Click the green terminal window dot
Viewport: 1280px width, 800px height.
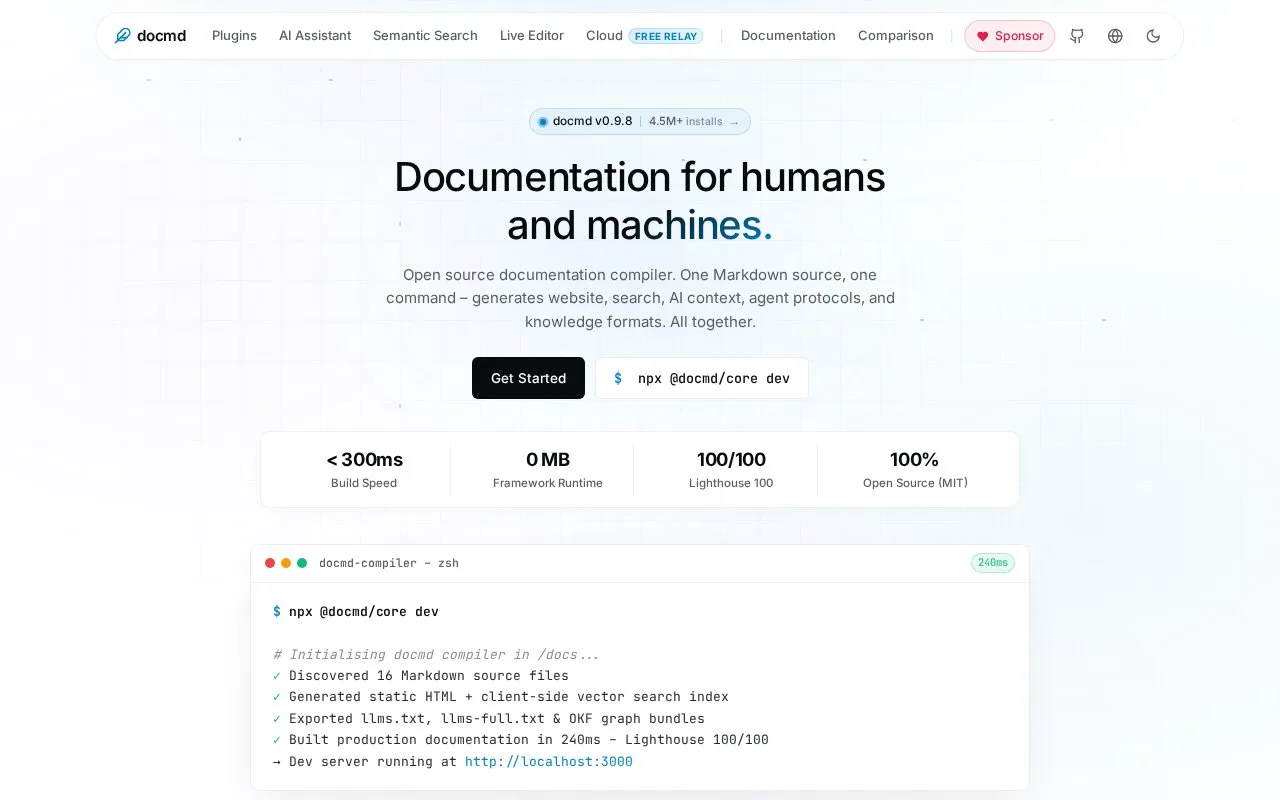(x=302, y=563)
